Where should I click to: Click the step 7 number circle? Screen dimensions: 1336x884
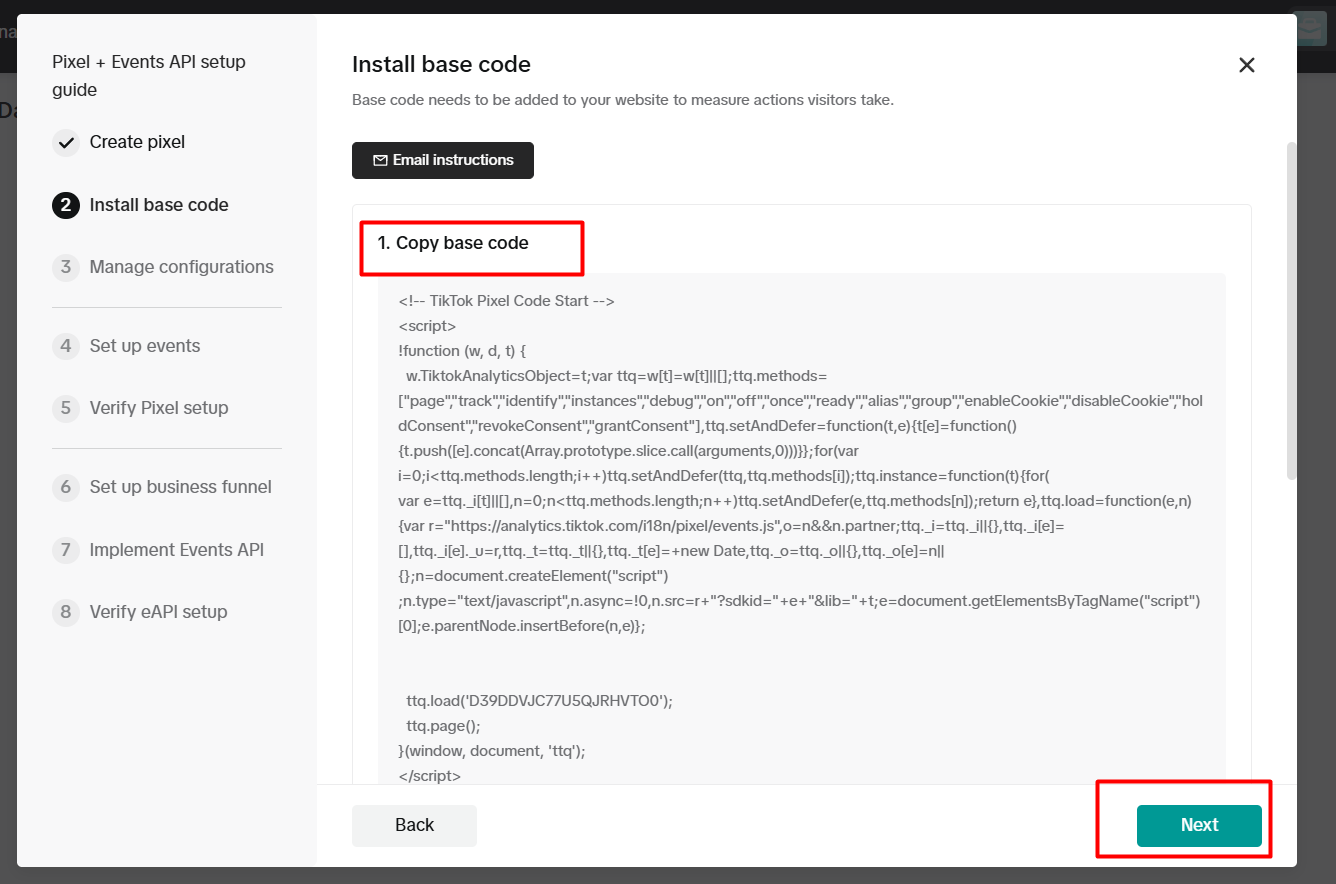click(x=66, y=550)
